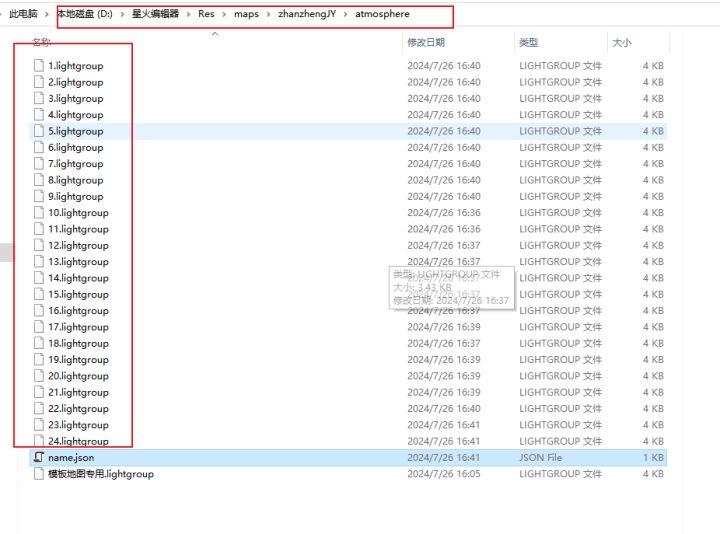Expand the chevron after 此电脑 in breadcrumb
720x534 pixels.
tap(47, 14)
